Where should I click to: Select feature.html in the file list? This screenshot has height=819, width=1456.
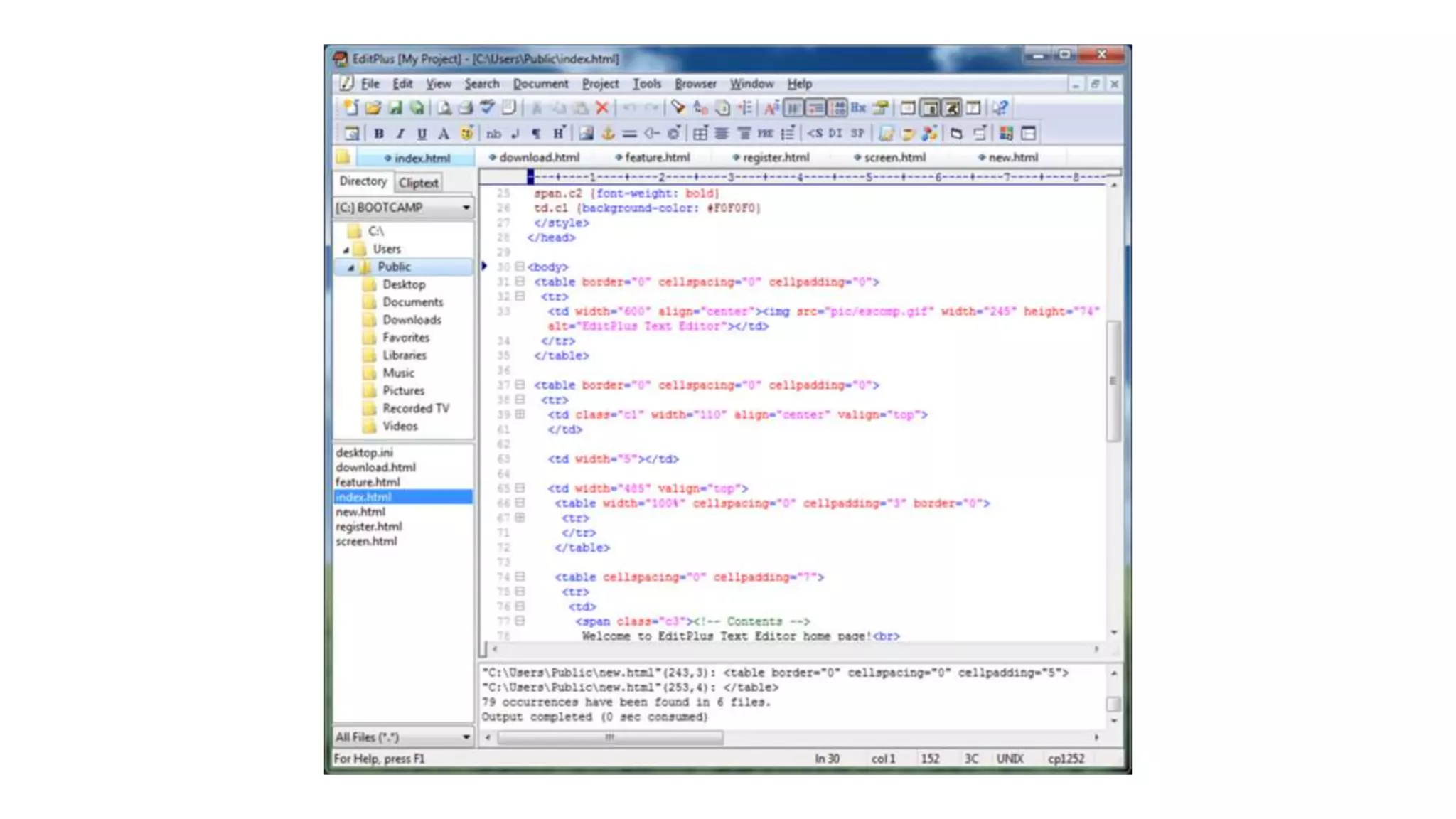pyautogui.click(x=368, y=482)
